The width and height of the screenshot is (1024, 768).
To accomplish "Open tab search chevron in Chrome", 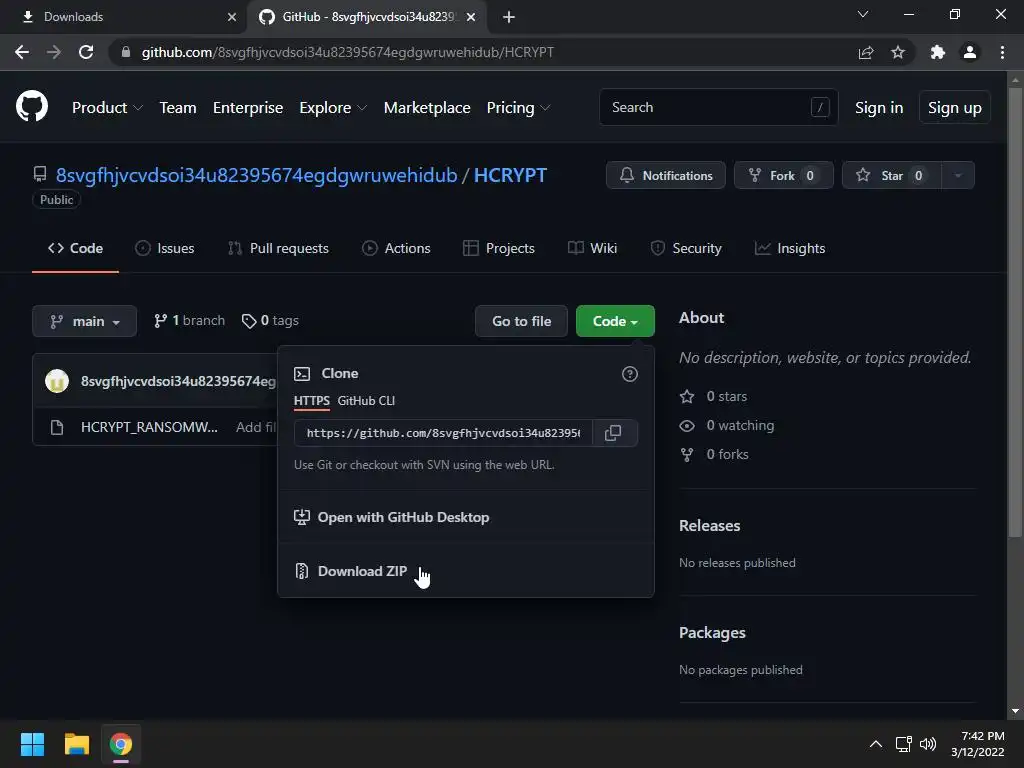I will [863, 14].
